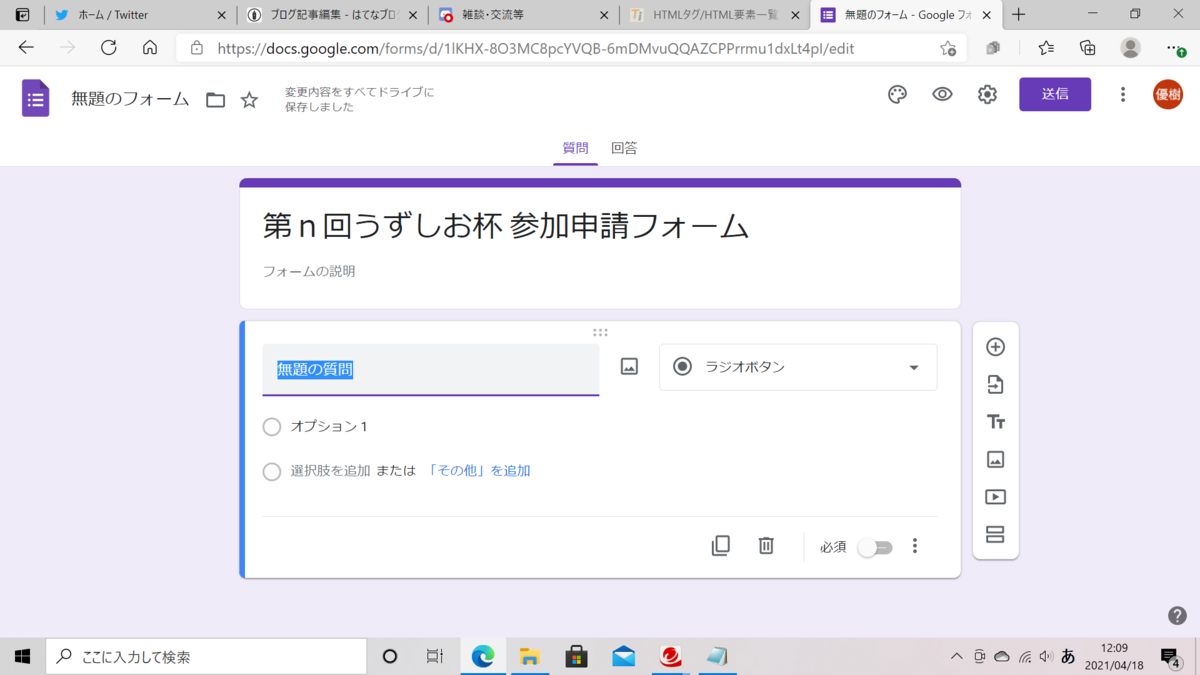The width and height of the screenshot is (1200, 675).
Task: Switch to the 回答 tab
Action: coord(624,147)
